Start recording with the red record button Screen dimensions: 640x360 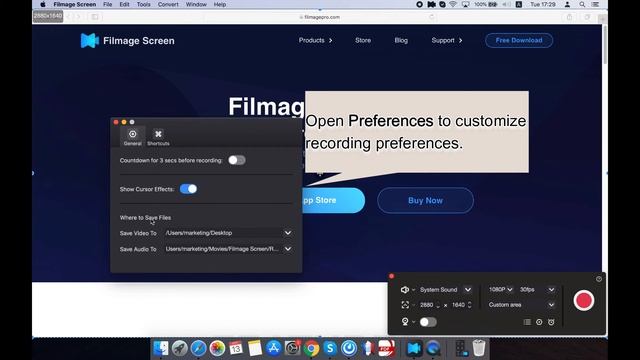click(x=584, y=301)
